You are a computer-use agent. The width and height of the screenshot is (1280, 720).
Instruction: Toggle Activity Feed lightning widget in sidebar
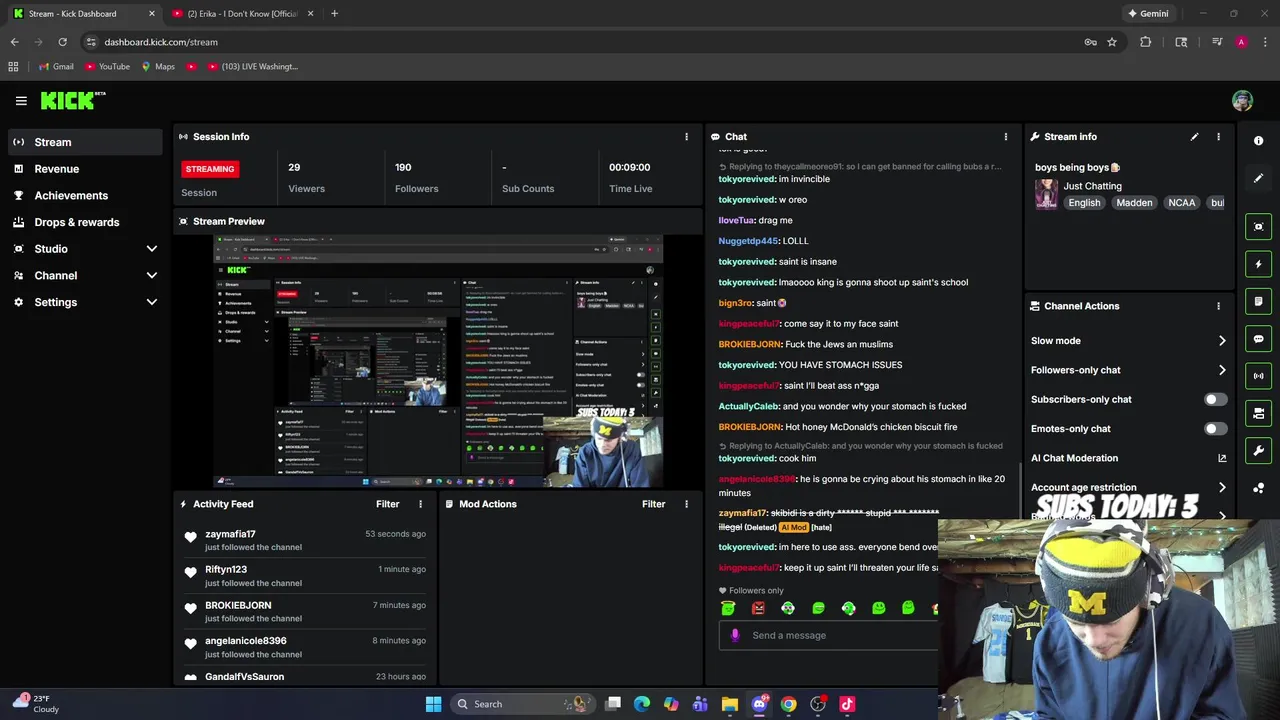[x=1259, y=264]
